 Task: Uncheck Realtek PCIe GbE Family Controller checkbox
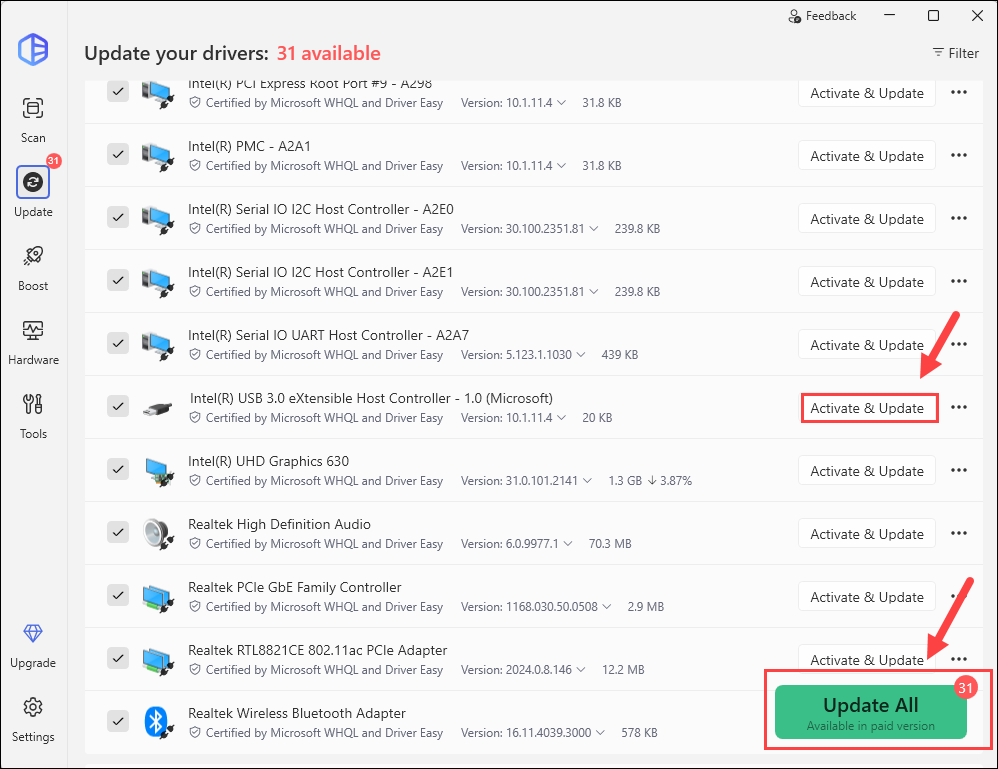118,595
